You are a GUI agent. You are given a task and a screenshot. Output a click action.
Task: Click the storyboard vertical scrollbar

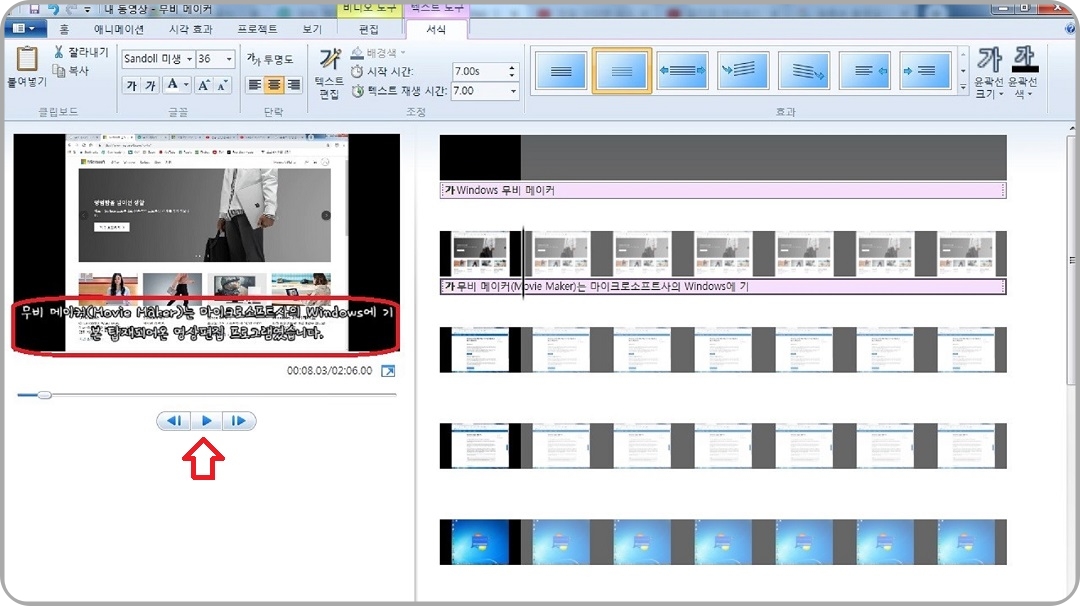pyautogui.click(x=1071, y=260)
